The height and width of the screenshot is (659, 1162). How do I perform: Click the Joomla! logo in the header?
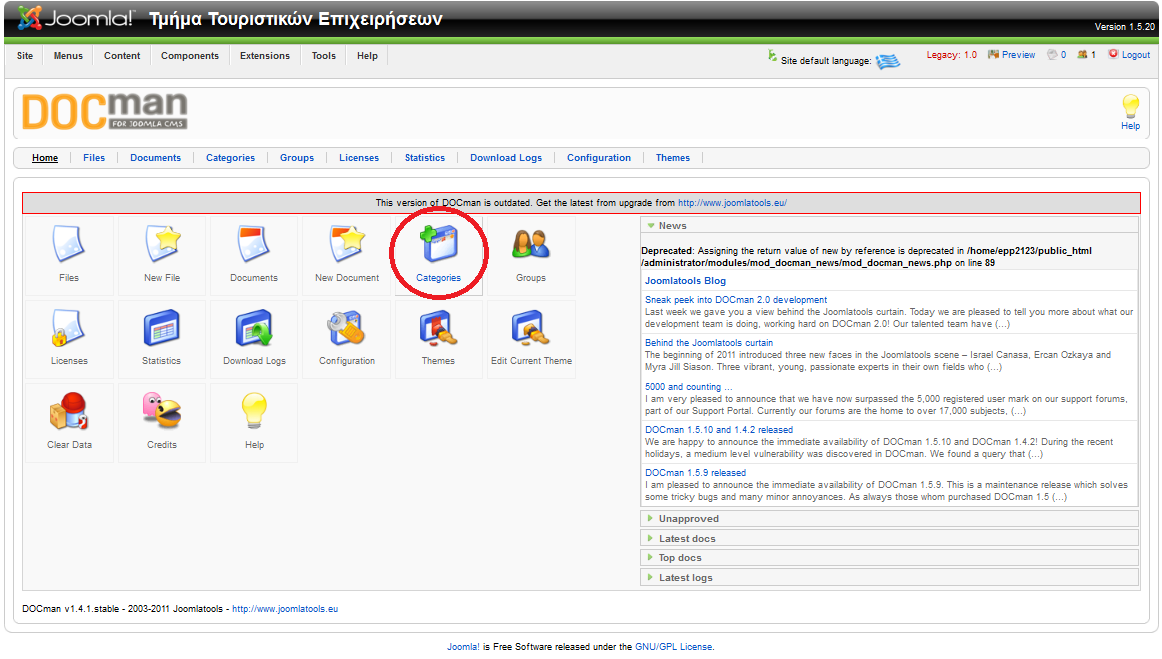(76, 18)
